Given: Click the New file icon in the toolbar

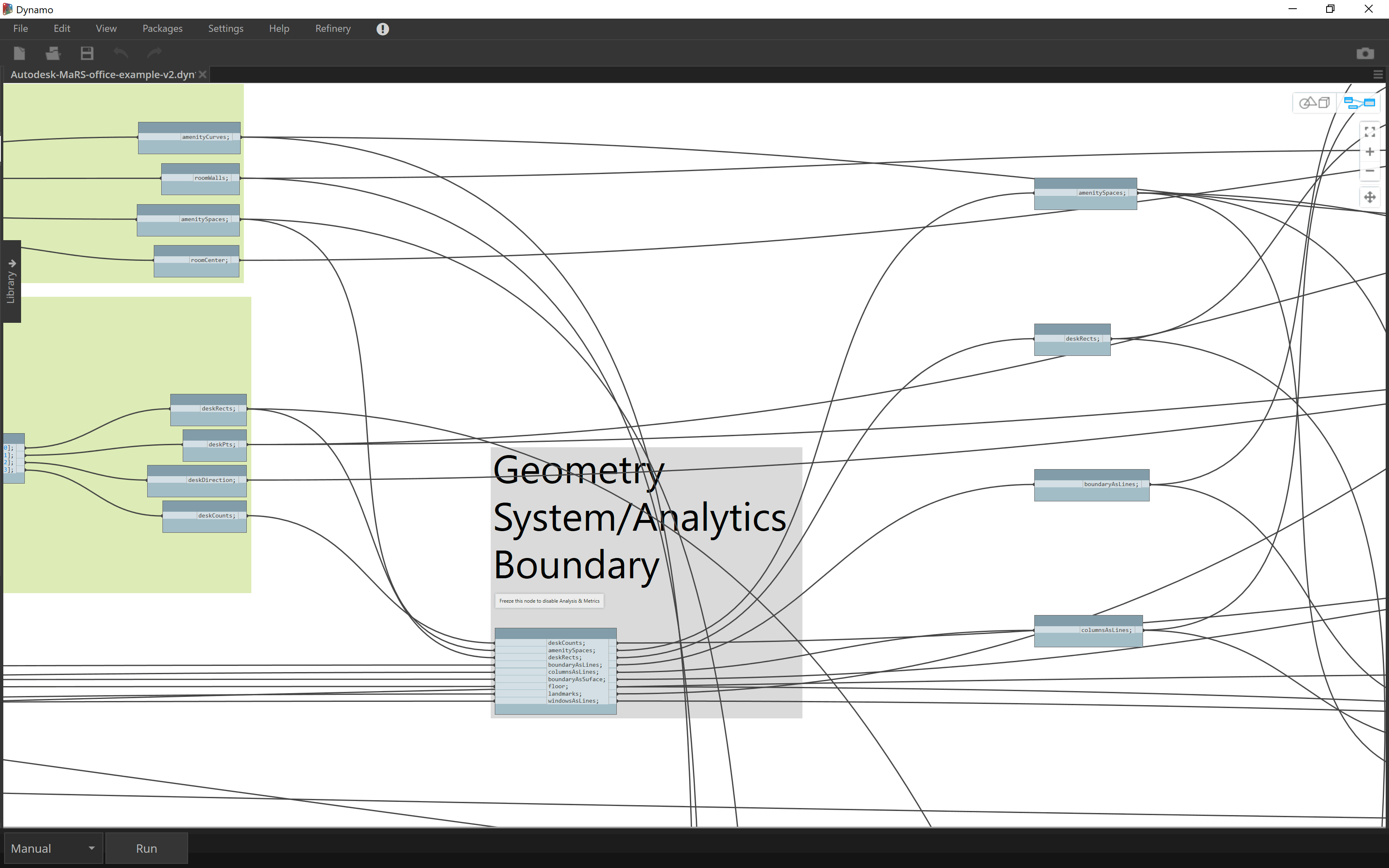Looking at the screenshot, I should pos(19,53).
